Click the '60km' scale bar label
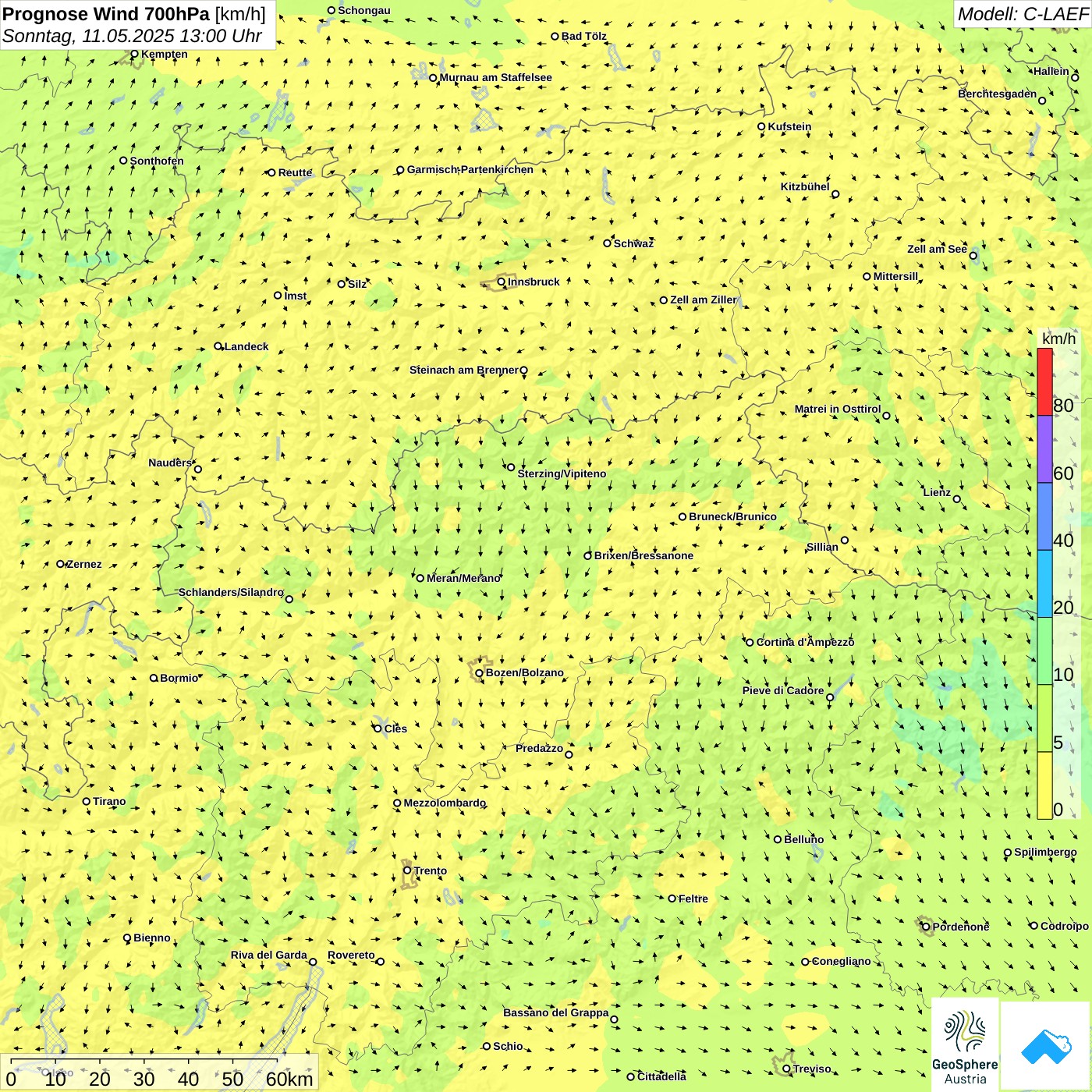 pos(289,1079)
